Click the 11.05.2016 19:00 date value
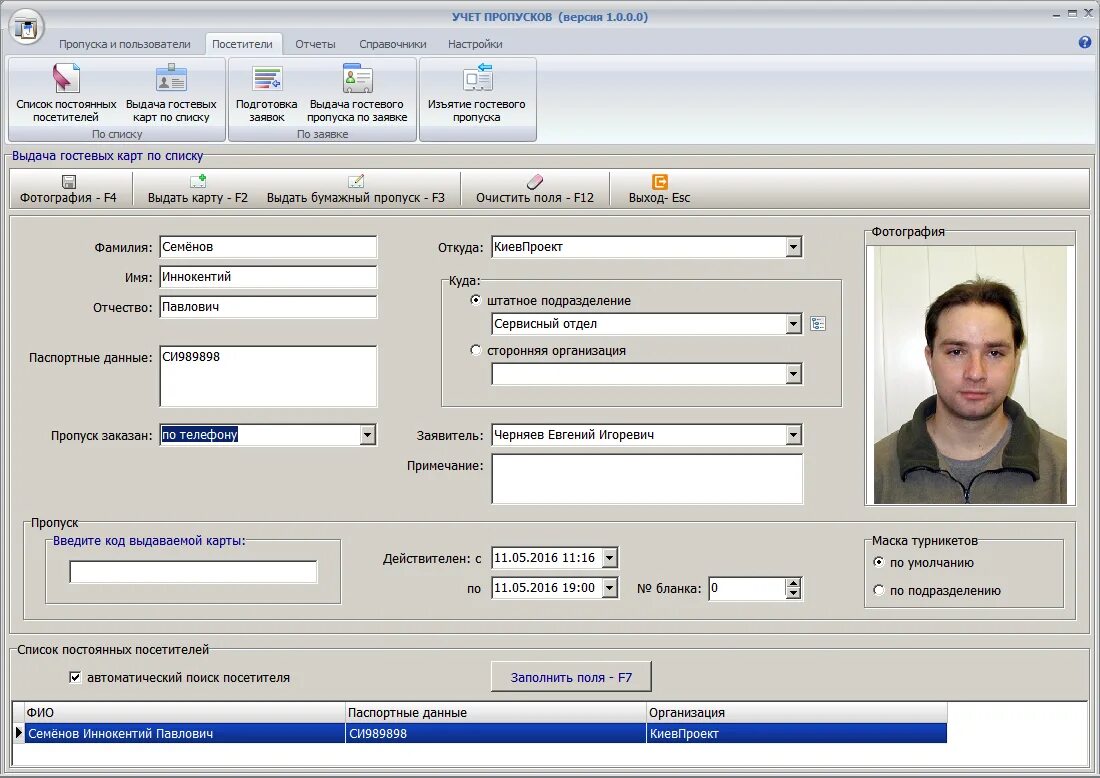The width and height of the screenshot is (1100, 778). pos(544,588)
